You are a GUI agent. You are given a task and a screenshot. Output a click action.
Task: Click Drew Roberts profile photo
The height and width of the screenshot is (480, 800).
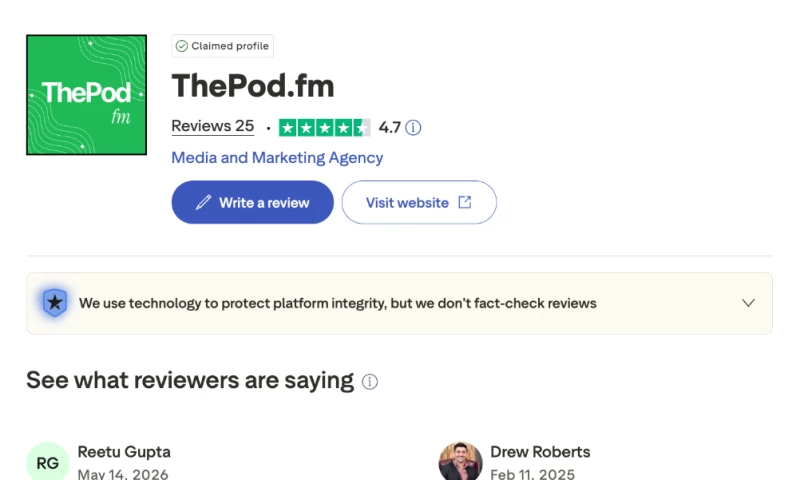pos(460,462)
